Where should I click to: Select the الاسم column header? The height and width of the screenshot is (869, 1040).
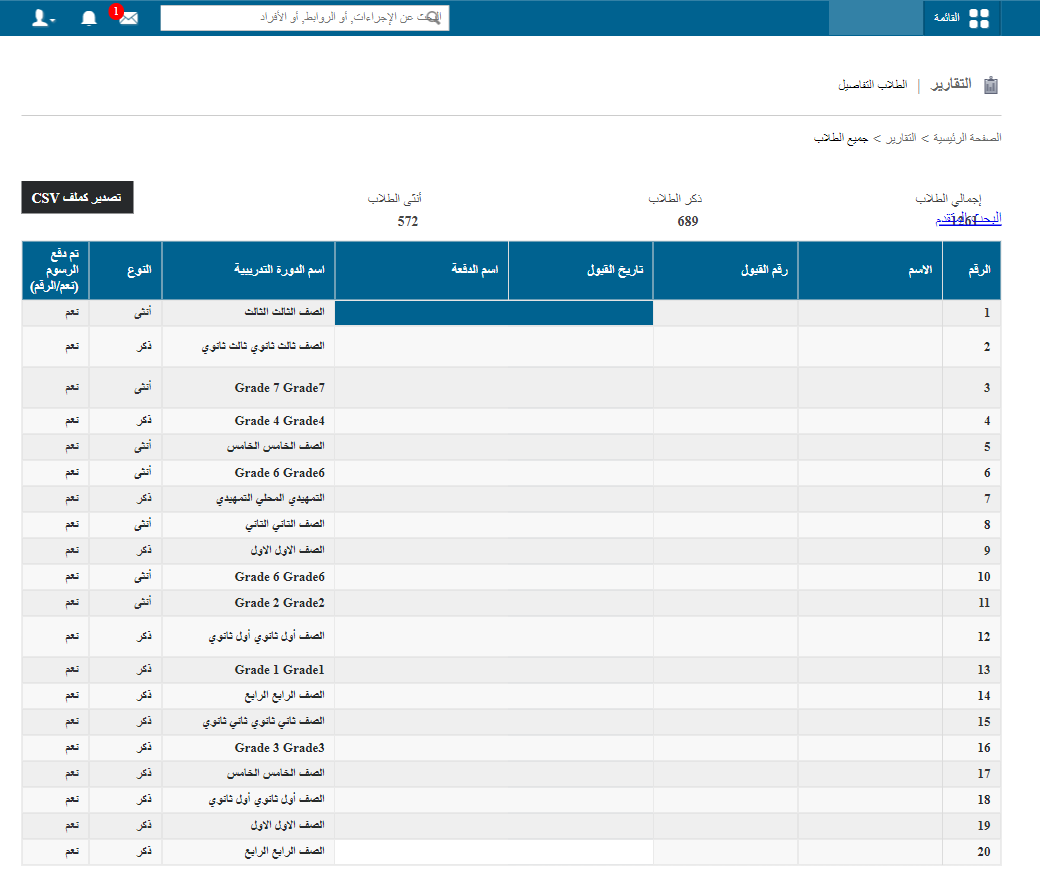click(870, 271)
